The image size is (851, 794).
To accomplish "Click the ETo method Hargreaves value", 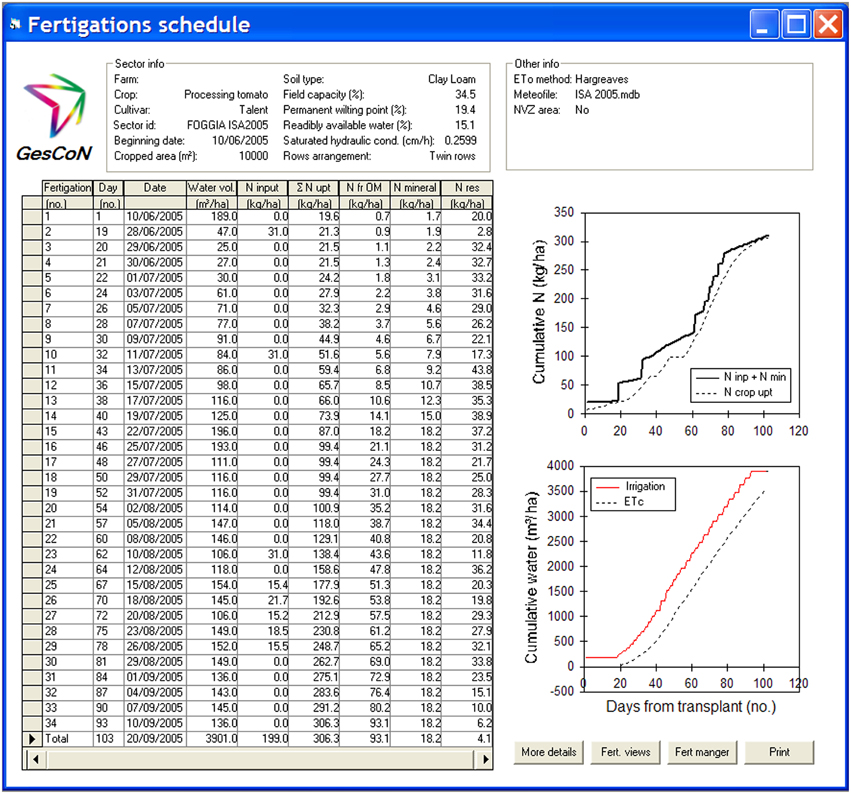I will click(601, 79).
